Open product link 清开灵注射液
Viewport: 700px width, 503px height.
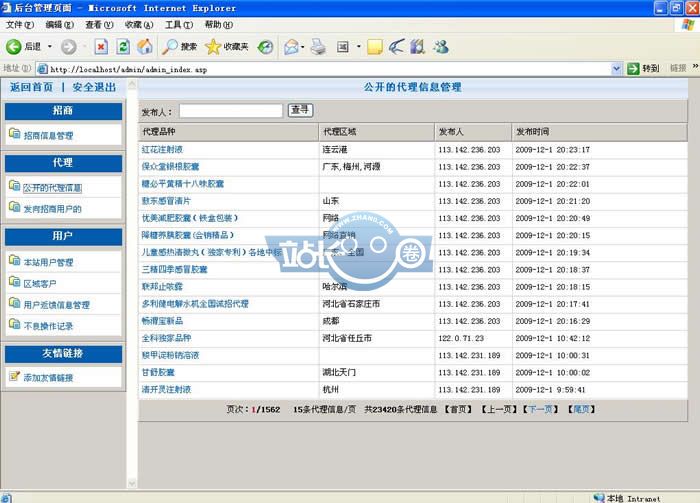click(166, 389)
